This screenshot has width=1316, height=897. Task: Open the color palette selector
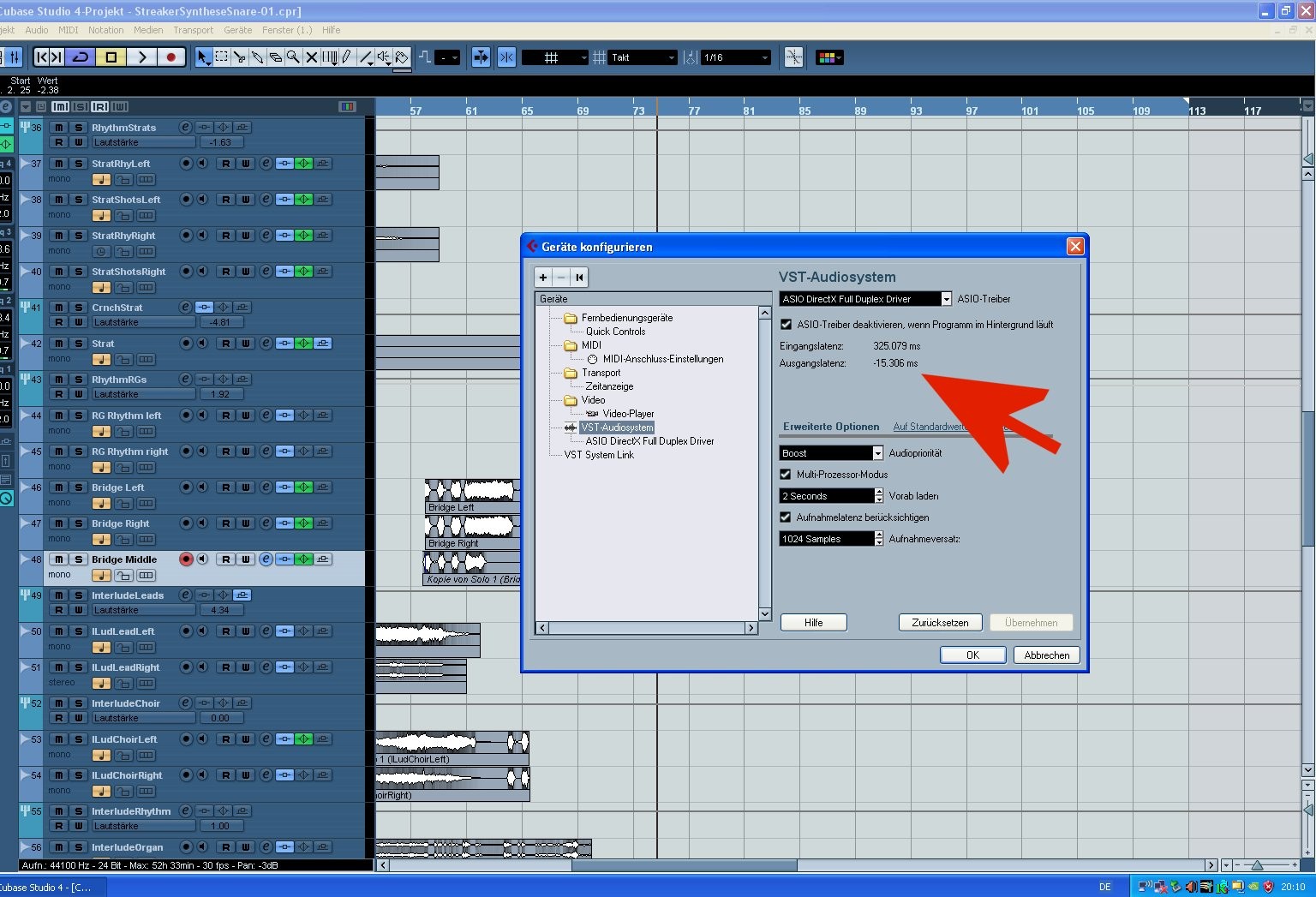pyautogui.click(x=829, y=57)
